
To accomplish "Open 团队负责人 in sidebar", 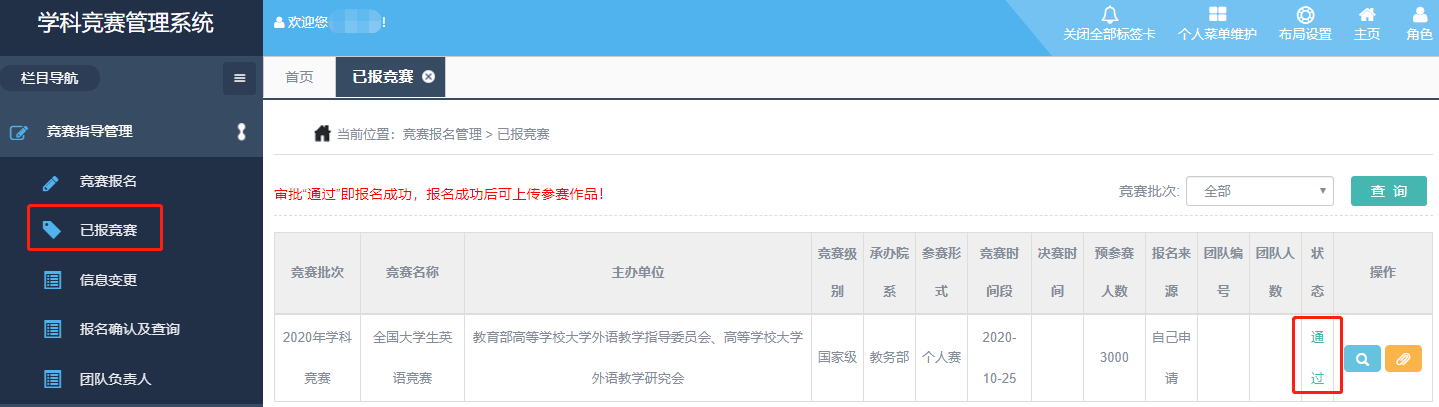I will (x=115, y=378).
